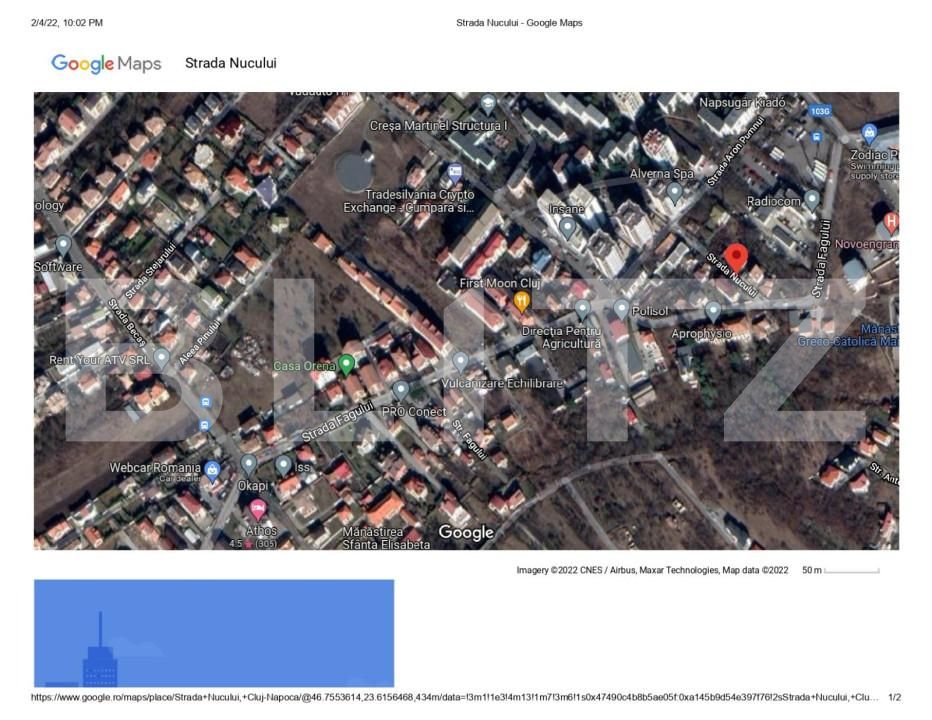This screenshot has height=720, width=932.
Task: Click the Zodiac pool supply store pin
Action: 869,134
